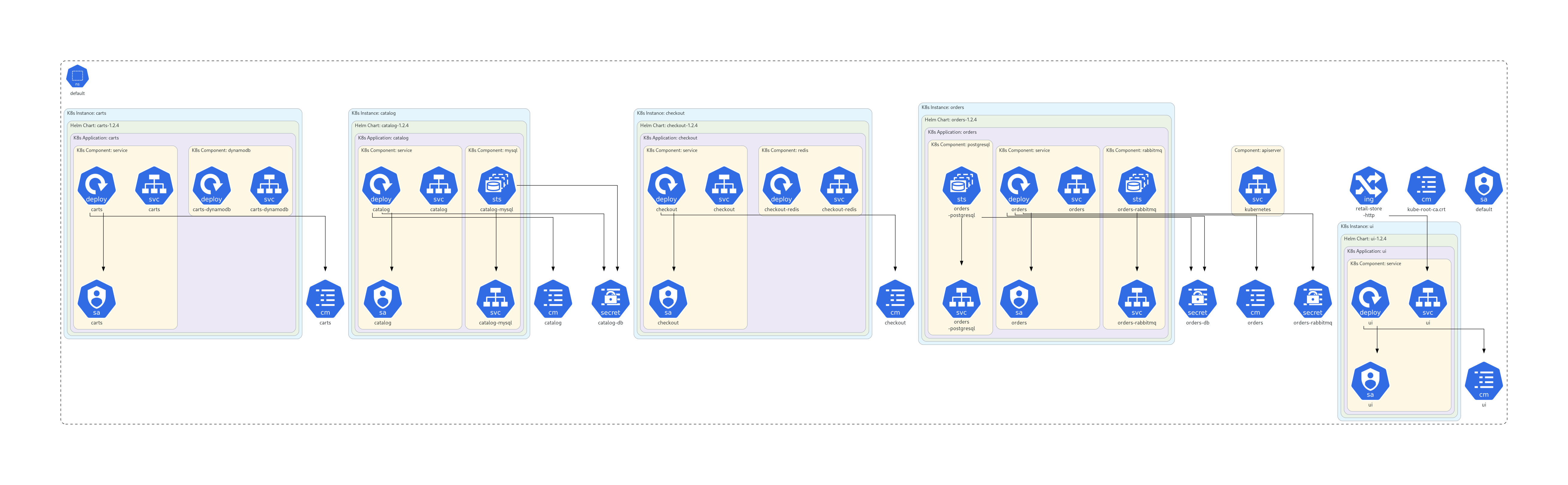Click the catalog service account icon
This screenshot has height=485, width=1568.
point(382,299)
